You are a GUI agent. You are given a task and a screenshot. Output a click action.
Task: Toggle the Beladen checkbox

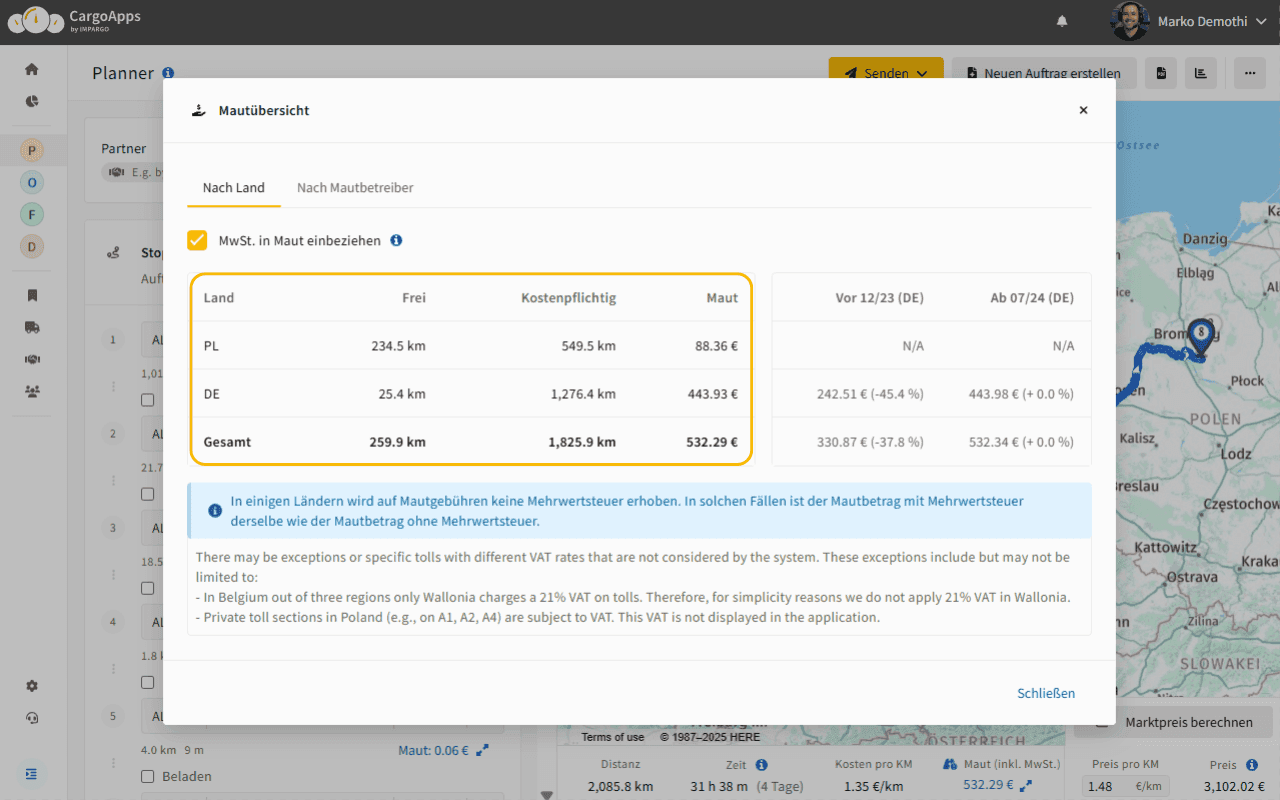[148, 776]
